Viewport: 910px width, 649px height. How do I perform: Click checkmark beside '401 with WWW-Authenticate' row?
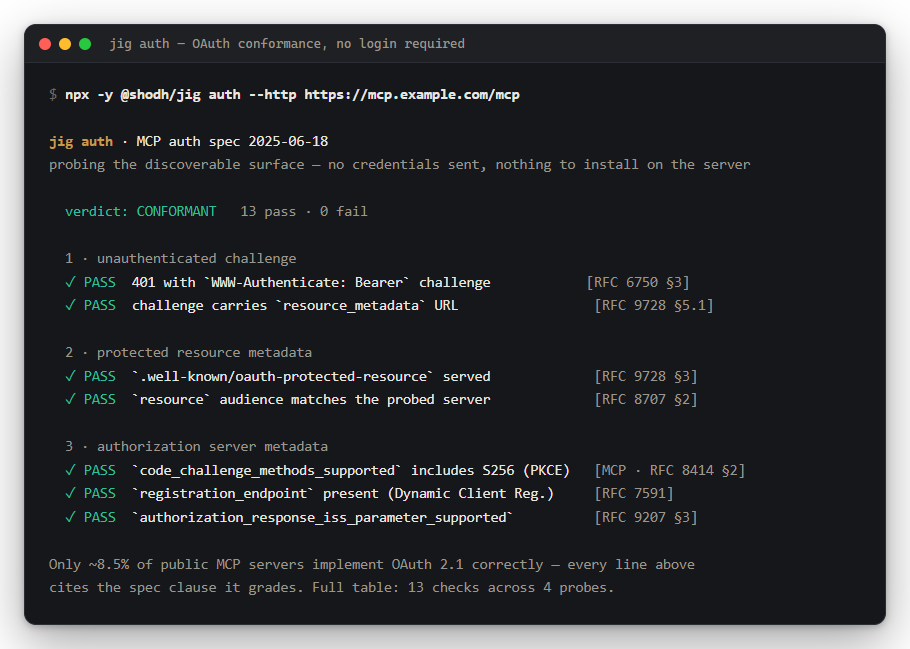[x=70, y=283]
